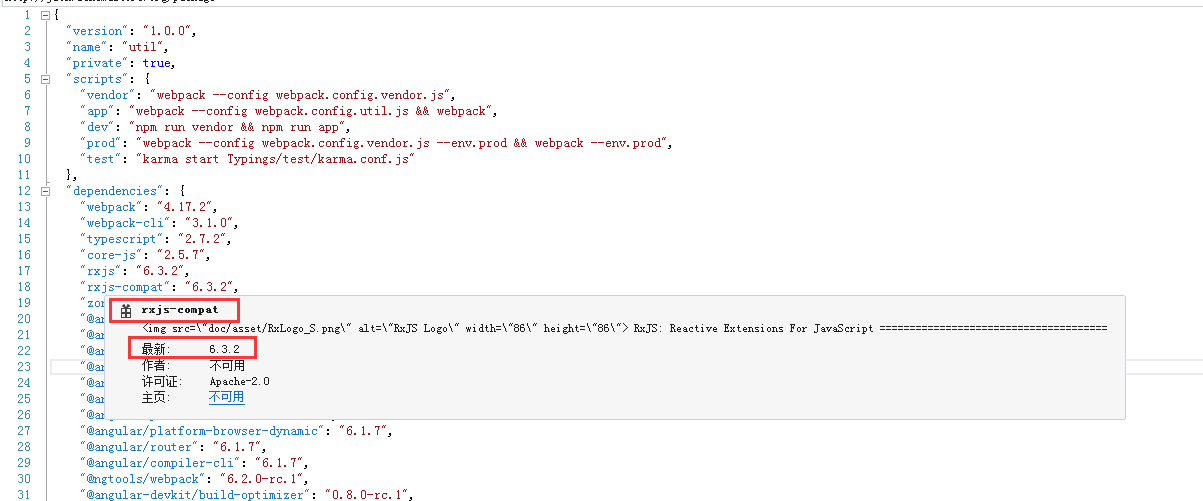Click the "typescript" version value "2.7.2"

click(199, 239)
